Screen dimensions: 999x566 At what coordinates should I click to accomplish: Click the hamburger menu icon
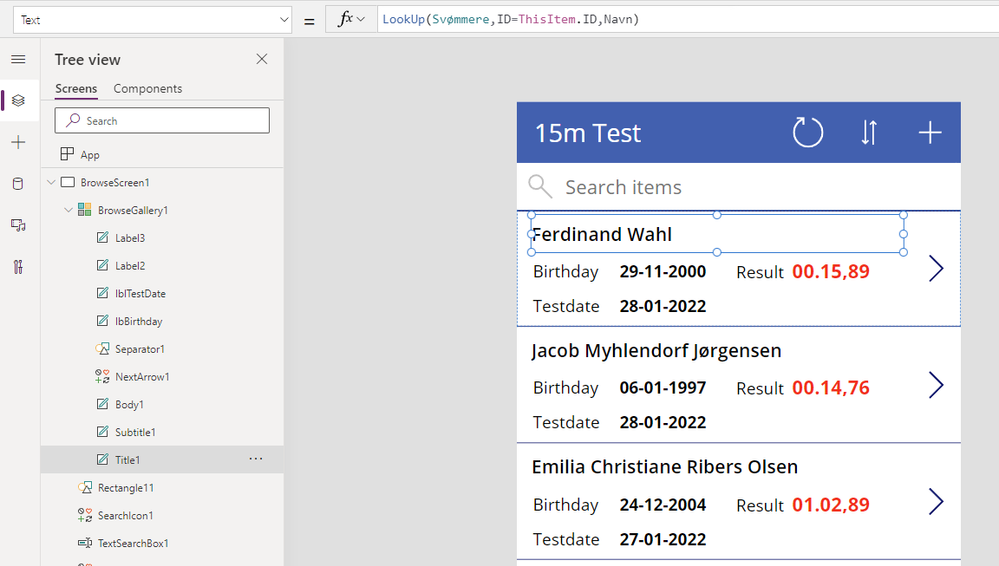pyautogui.click(x=18, y=60)
